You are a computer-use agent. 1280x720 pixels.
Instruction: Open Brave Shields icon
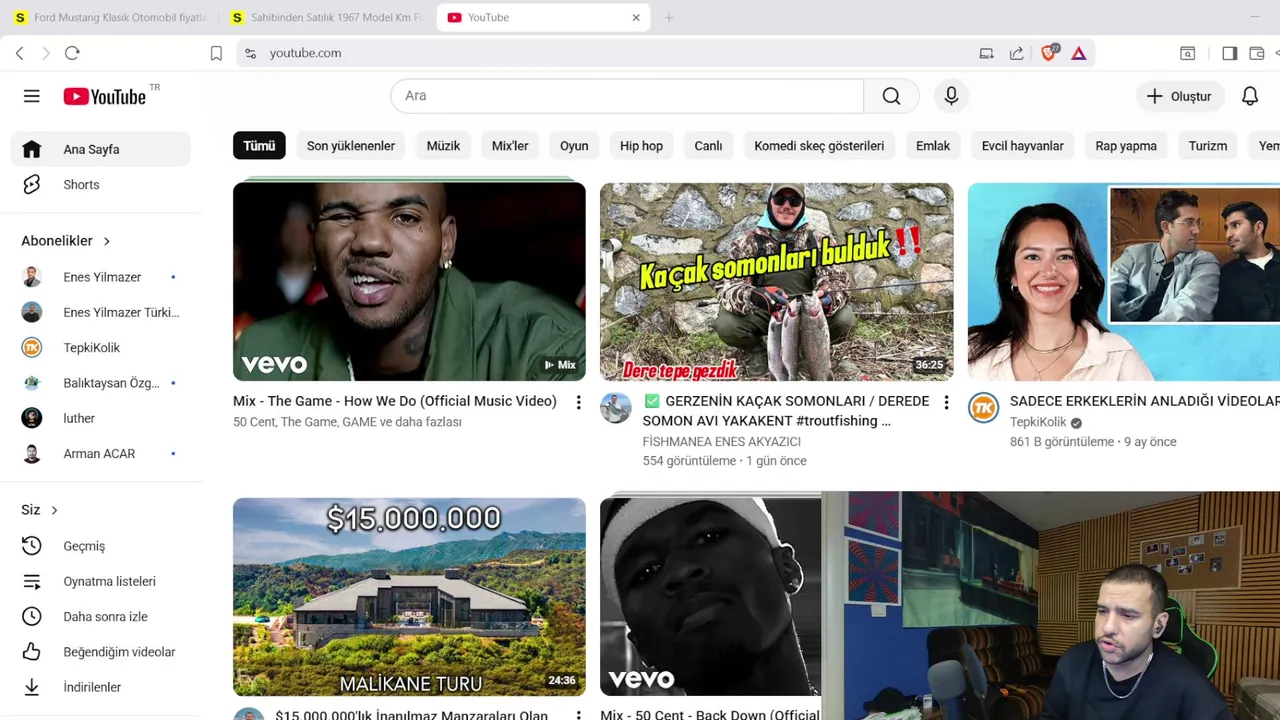1048,53
